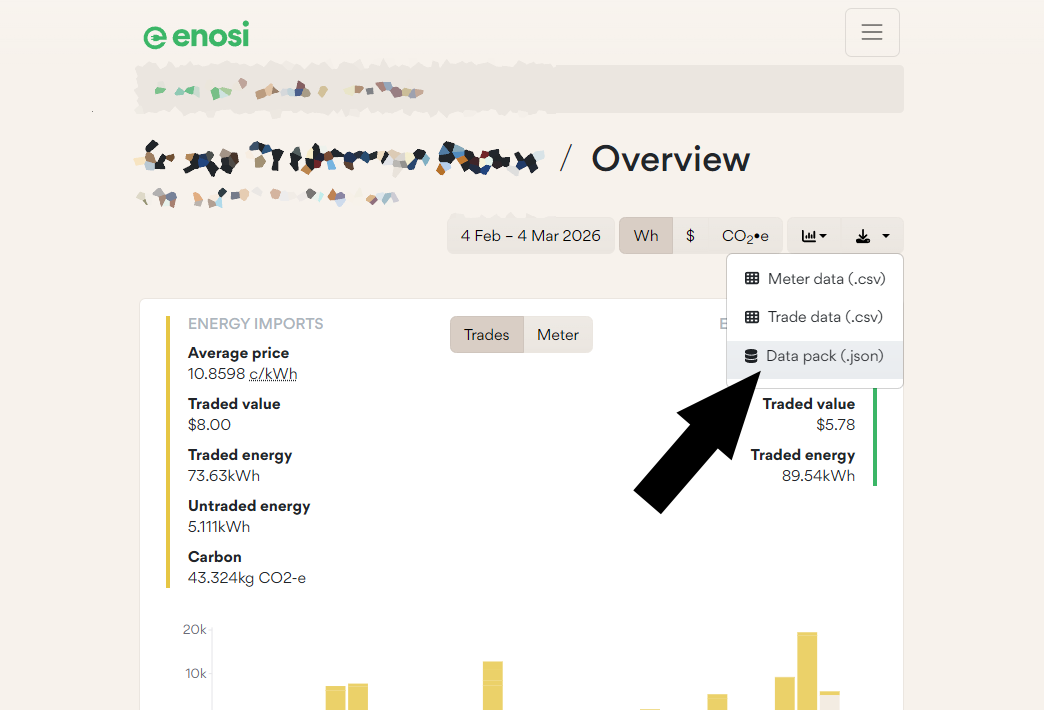Click the blurred breadcrumb link below the logo
Viewport: 1044px width, 710px height.
(290, 91)
